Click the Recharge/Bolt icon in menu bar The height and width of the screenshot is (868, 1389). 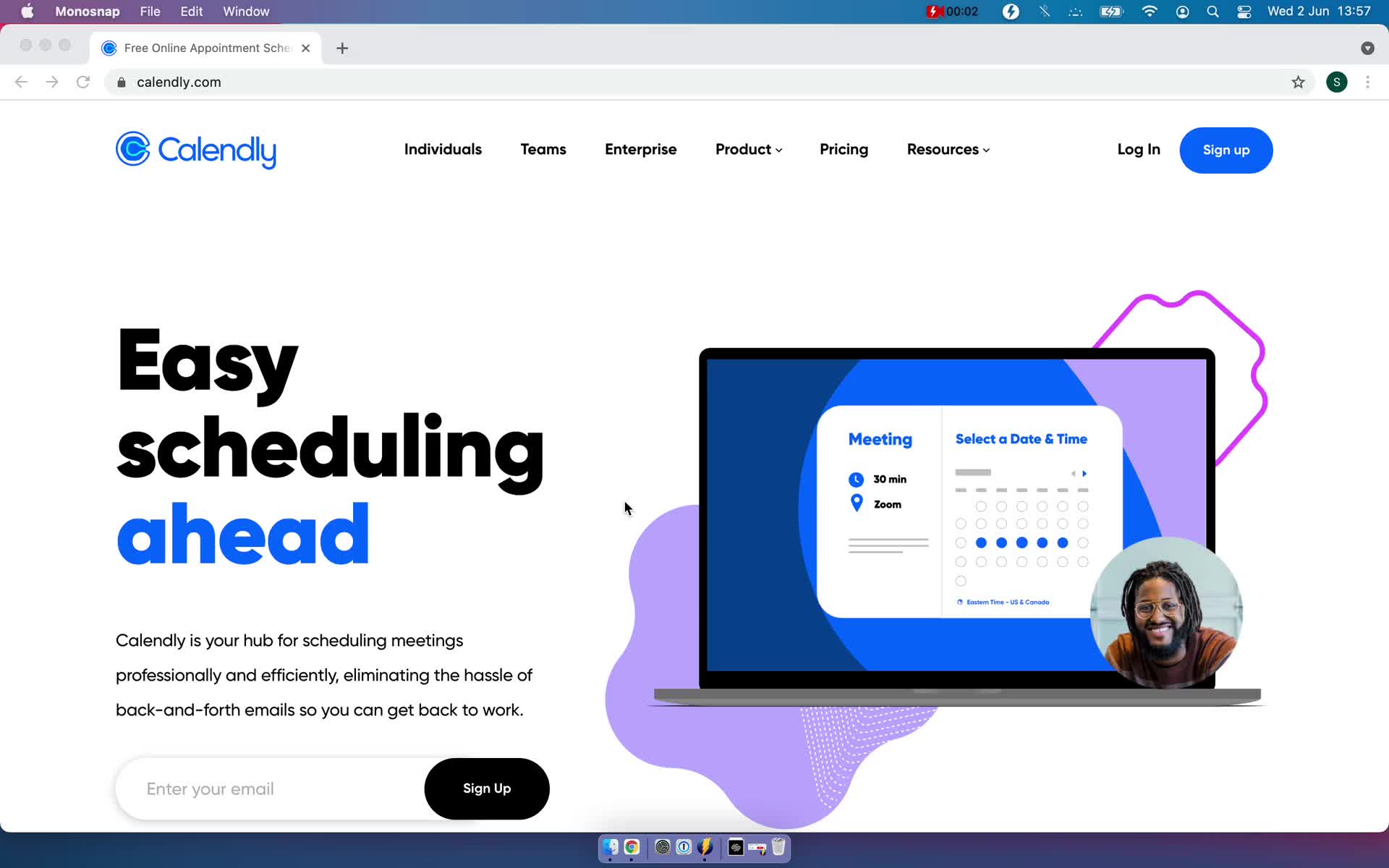point(1011,11)
